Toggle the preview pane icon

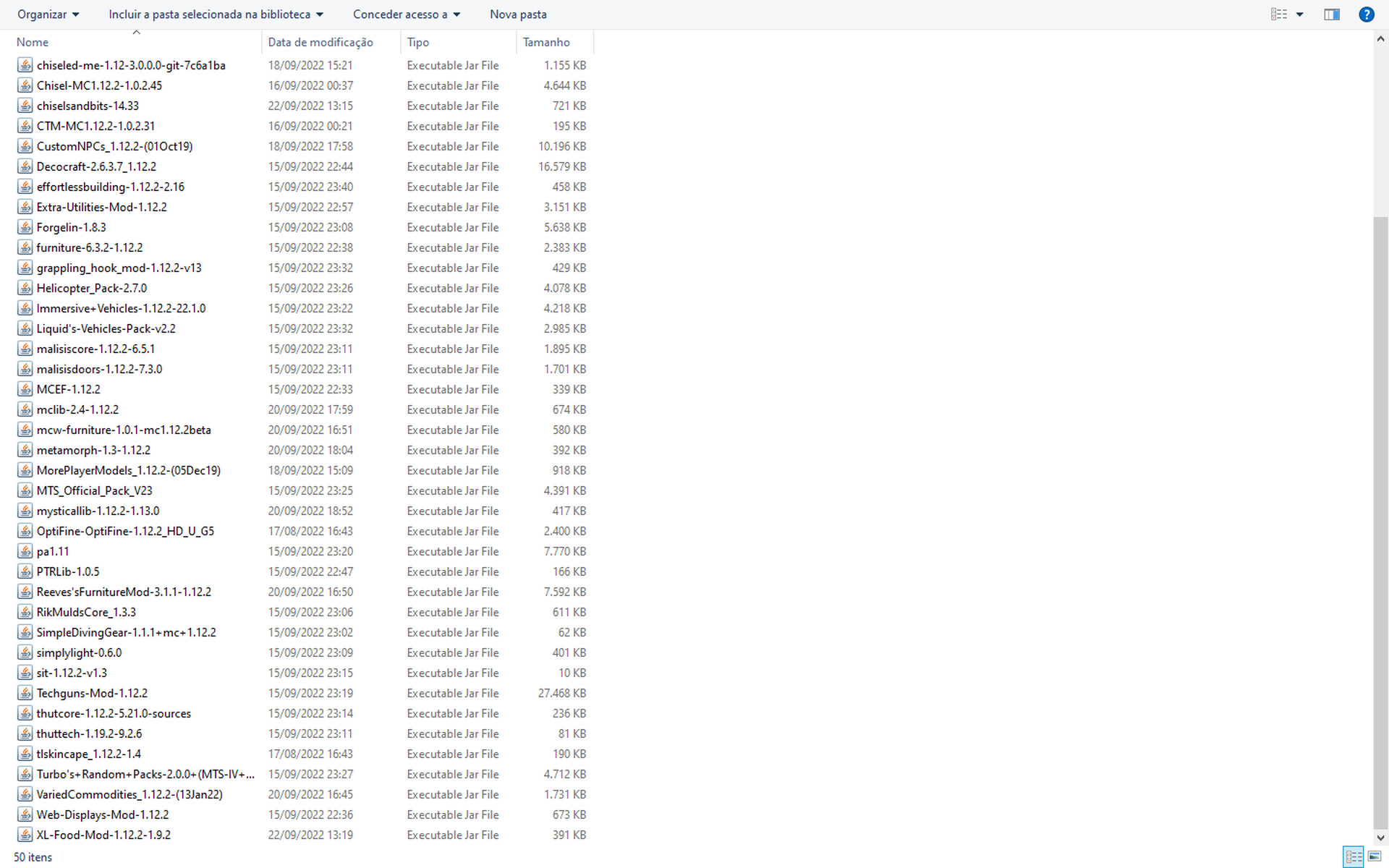point(1331,14)
